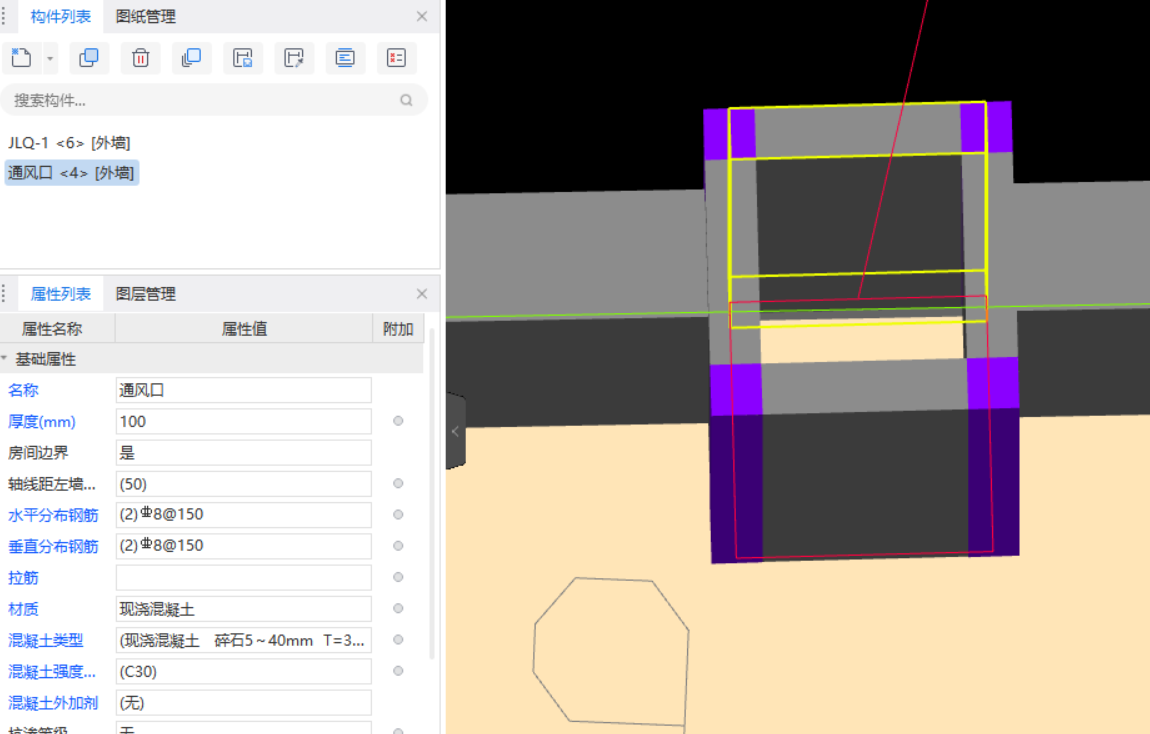This screenshot has width=1150, height=734.
Task: Click the 厚度(mm) property name link
Action: pos(42,422)
